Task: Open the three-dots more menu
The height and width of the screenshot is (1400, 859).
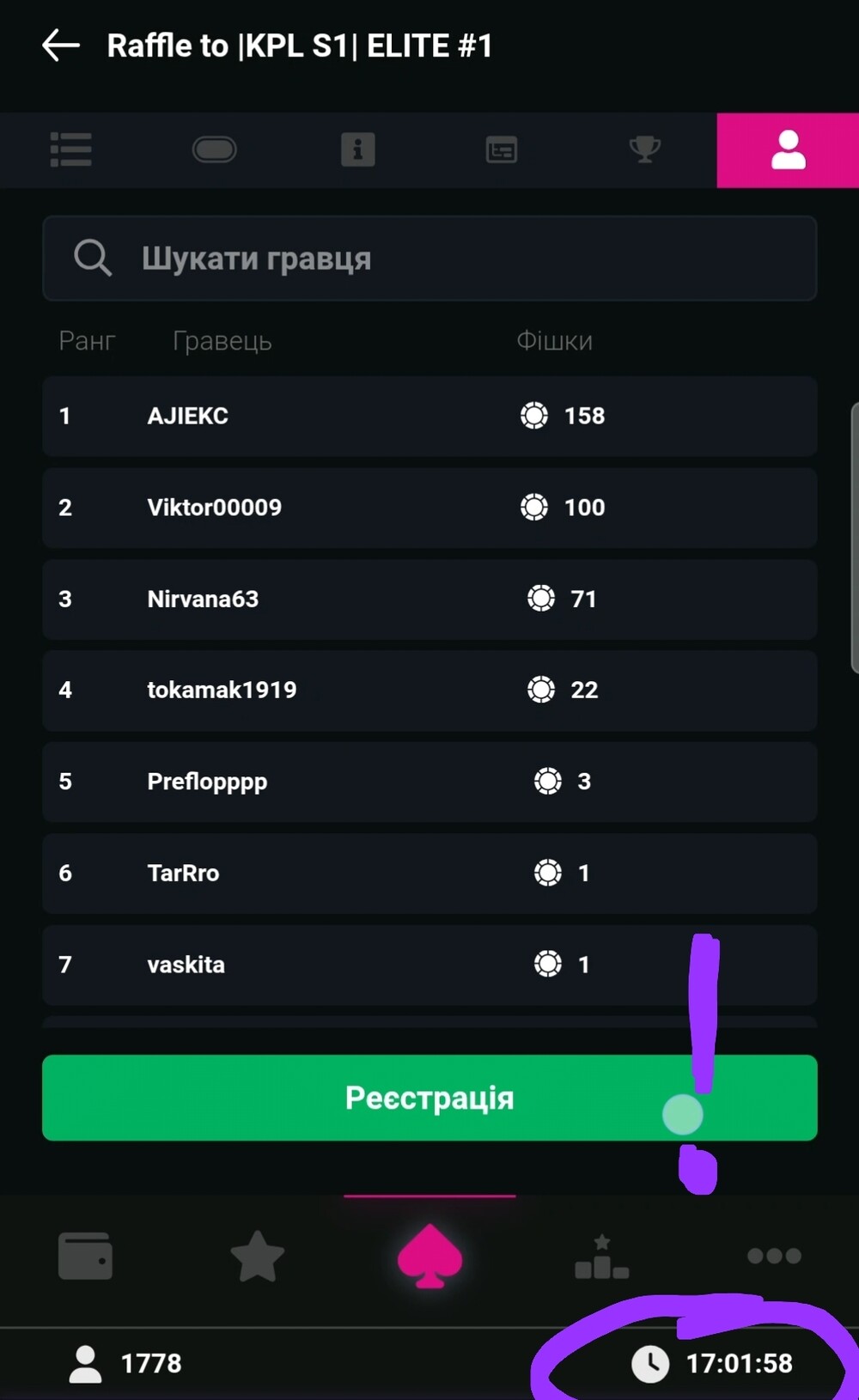Action: click(774, 1256)
